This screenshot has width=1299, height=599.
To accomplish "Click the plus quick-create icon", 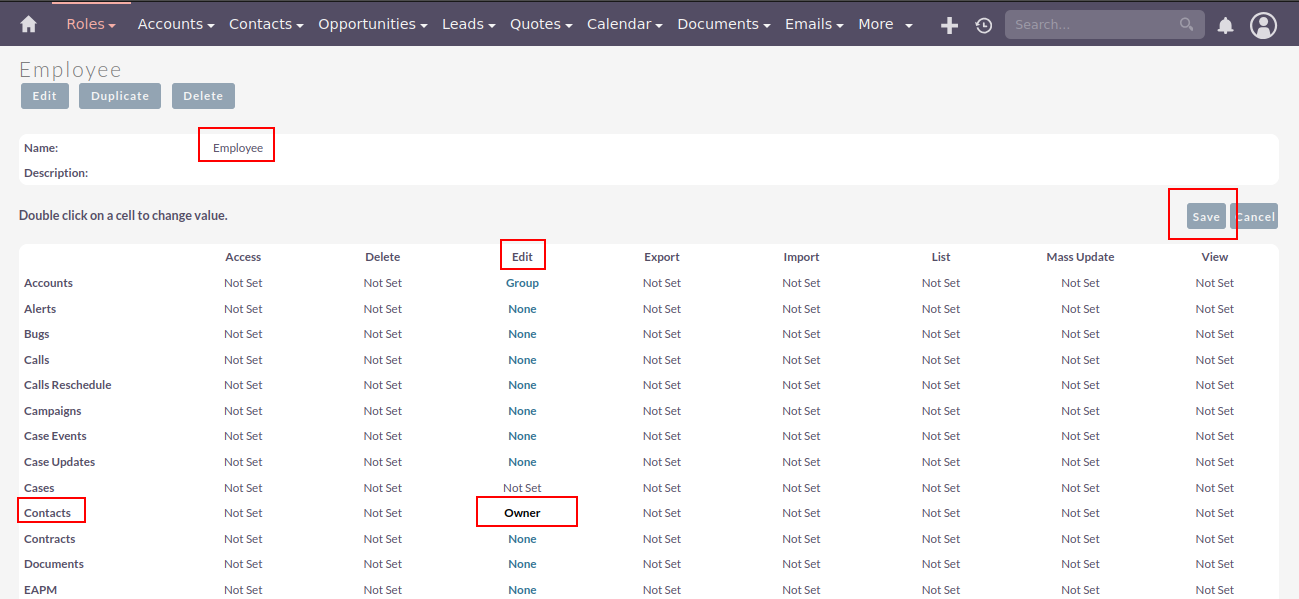I will [x=950, y=25].
